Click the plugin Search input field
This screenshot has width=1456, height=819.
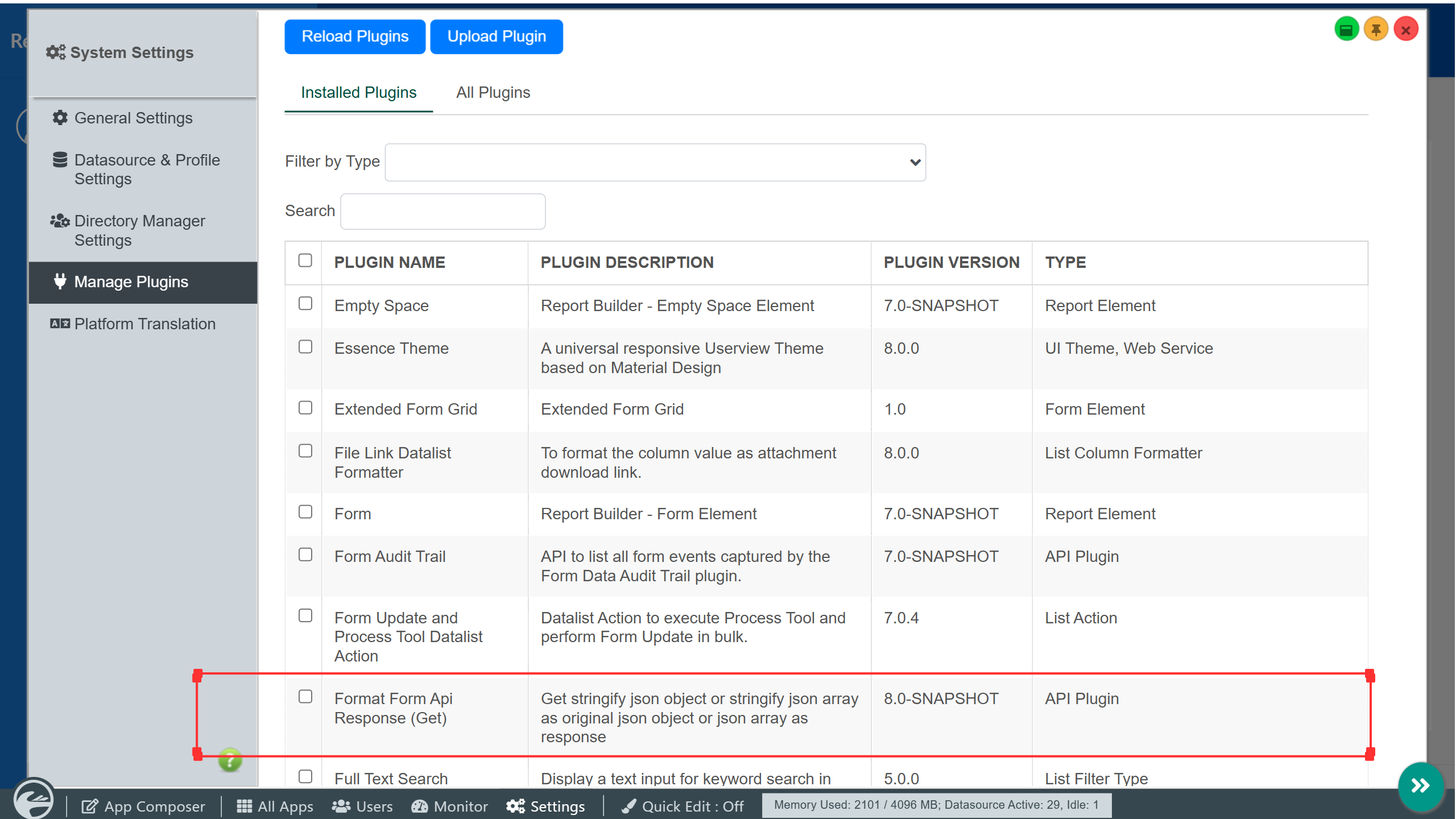[x=442, y=212]
